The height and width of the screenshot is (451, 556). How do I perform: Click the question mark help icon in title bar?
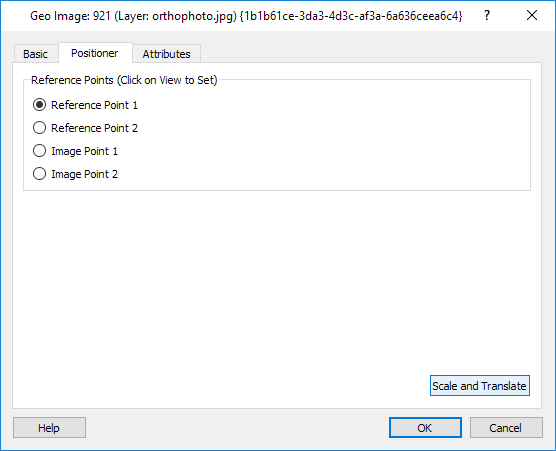click(487, 16)
